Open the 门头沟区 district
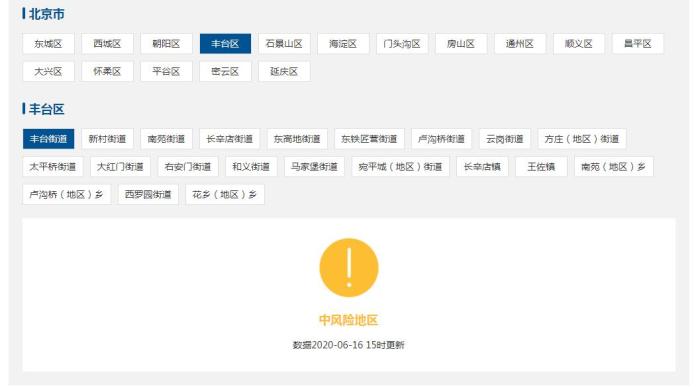This screenshot has height=390, width=700. tap(402, 44)
